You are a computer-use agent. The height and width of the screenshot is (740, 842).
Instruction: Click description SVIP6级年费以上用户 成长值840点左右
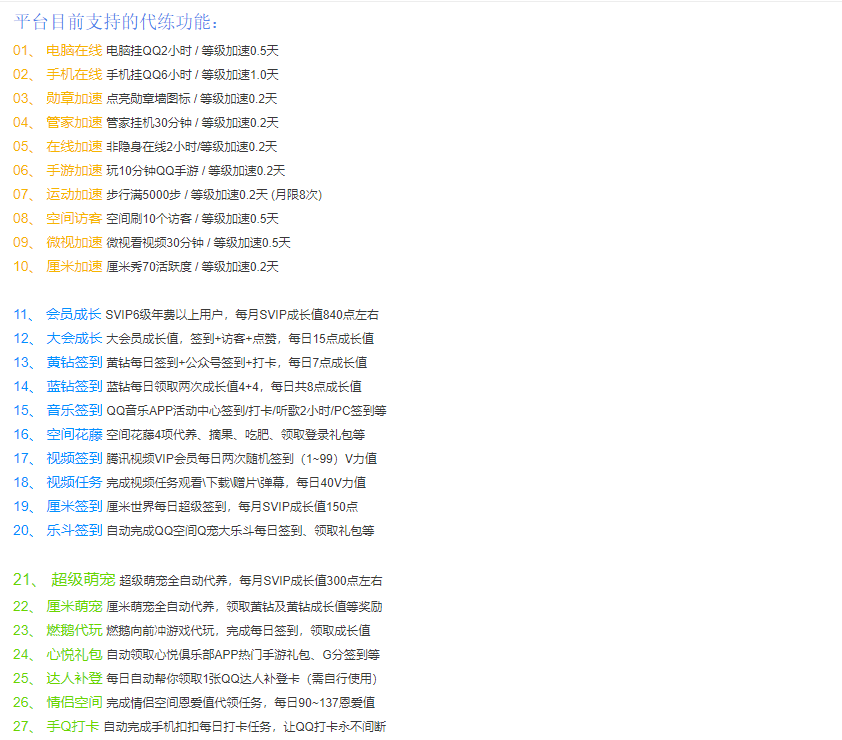tap(242, 315)
